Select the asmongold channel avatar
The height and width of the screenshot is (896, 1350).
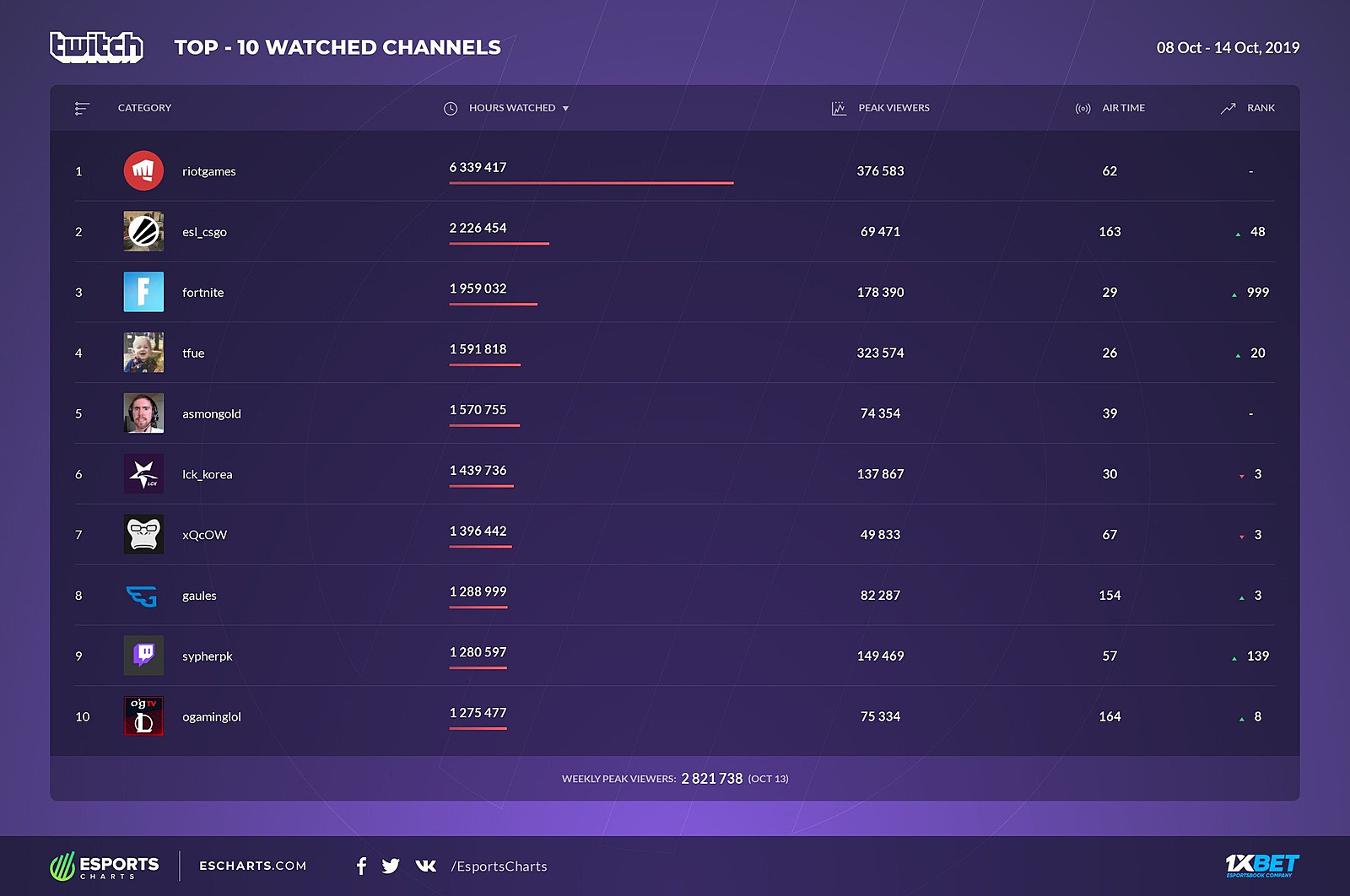143,413
